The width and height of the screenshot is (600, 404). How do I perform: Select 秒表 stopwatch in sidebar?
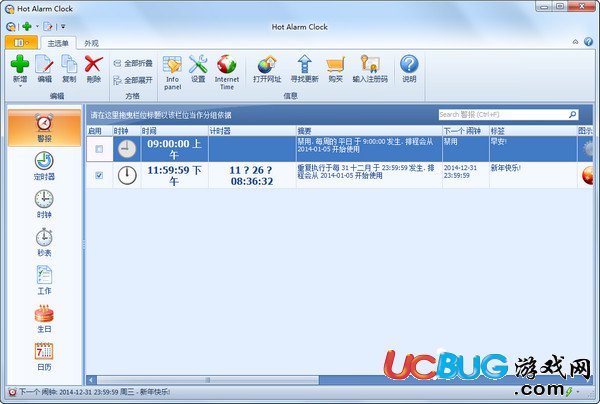coord(44,242)
